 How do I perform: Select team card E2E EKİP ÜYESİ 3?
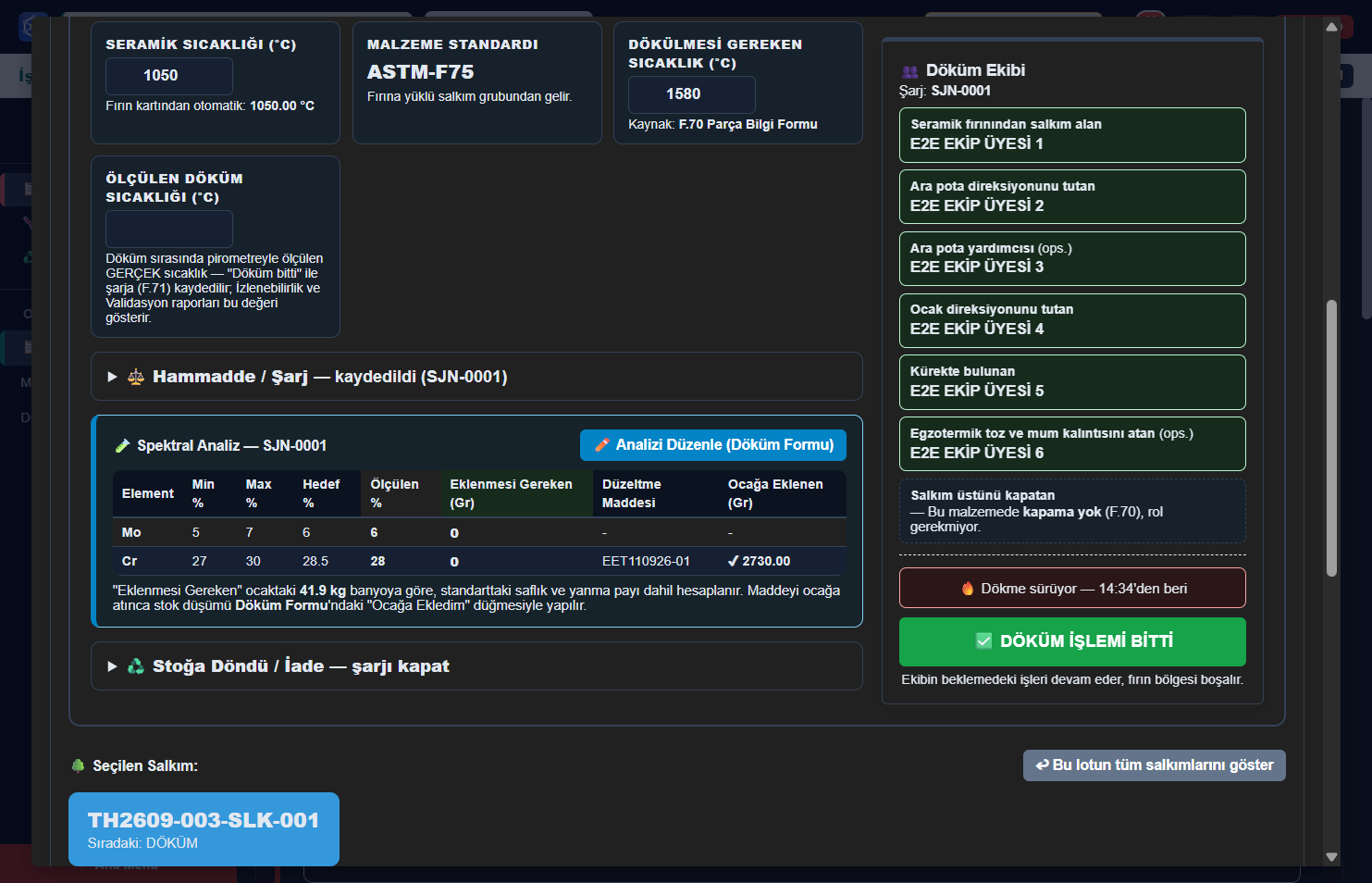point(1072,258)
